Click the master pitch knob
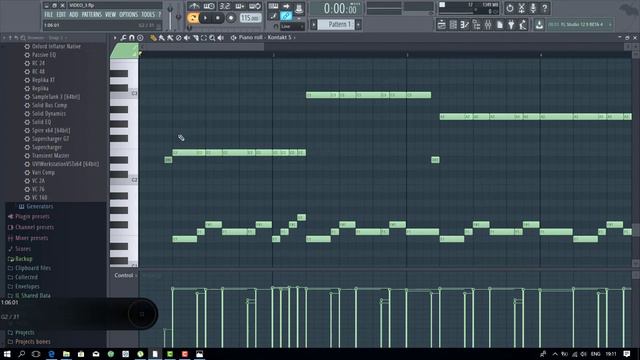This screenshot has width=640, height=360. point(178,17)
